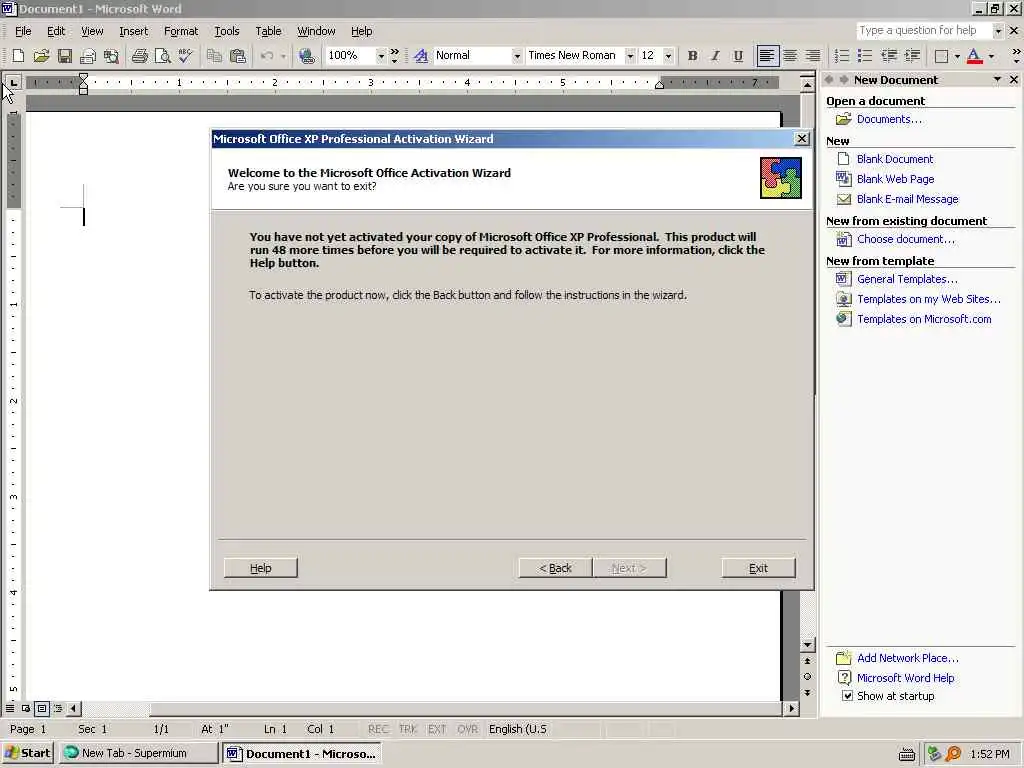
Task: Click the Next Page double-arrow button
Action: coord(808,692)
